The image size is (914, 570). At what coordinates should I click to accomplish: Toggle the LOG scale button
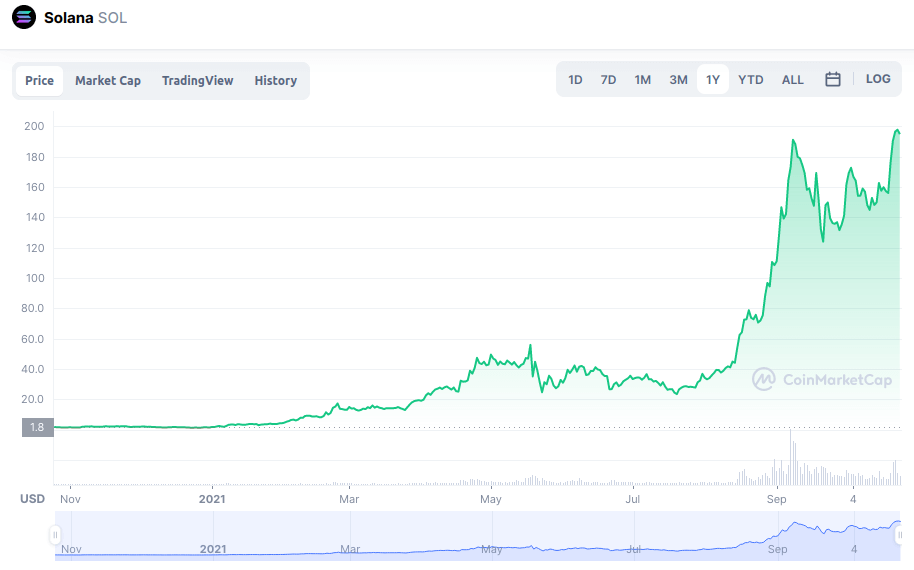click(878, 79)
